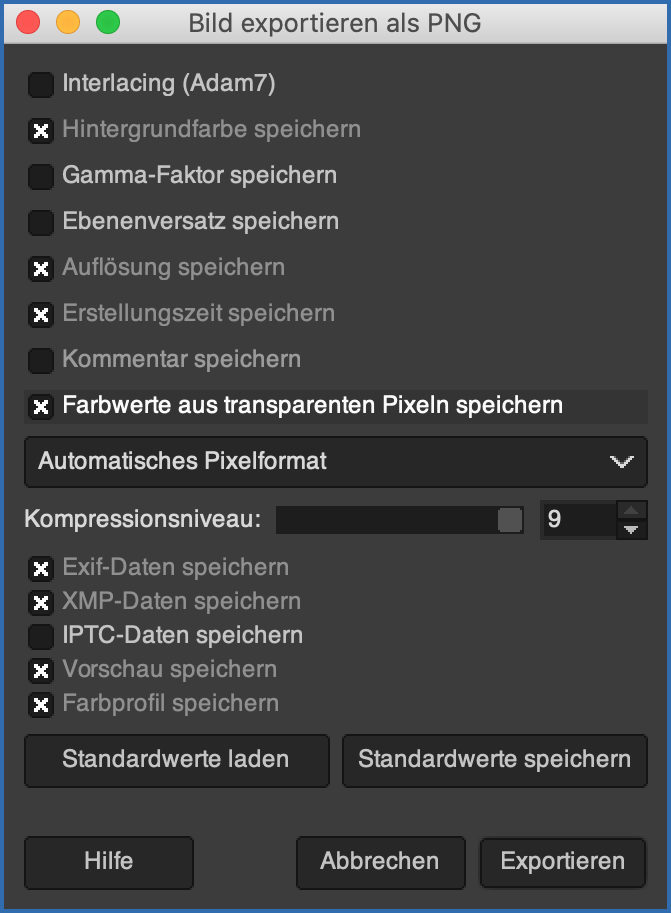Disable Vorschau speichern
The width and height of the screenshot is (671, 913).
point(40,671)
